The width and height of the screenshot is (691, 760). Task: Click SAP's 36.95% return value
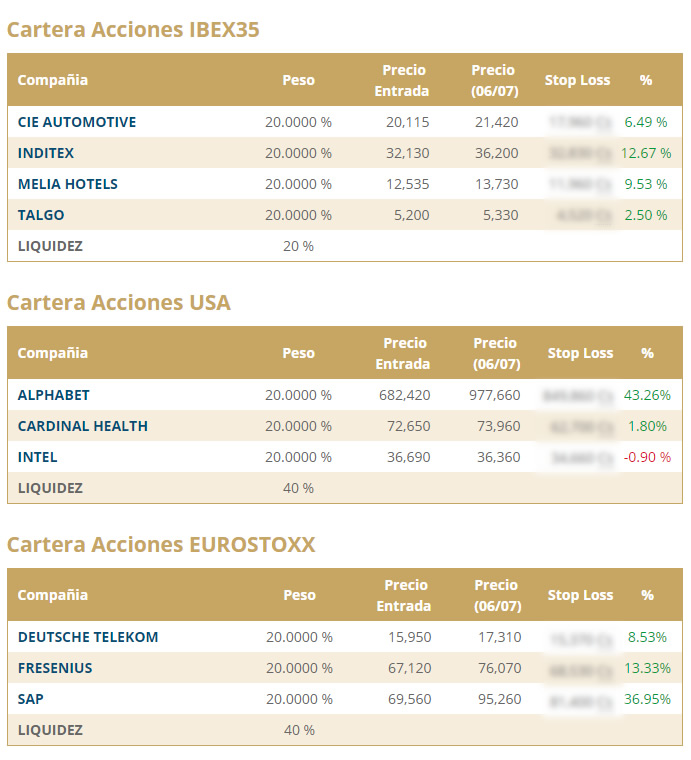tap(647, 699)
